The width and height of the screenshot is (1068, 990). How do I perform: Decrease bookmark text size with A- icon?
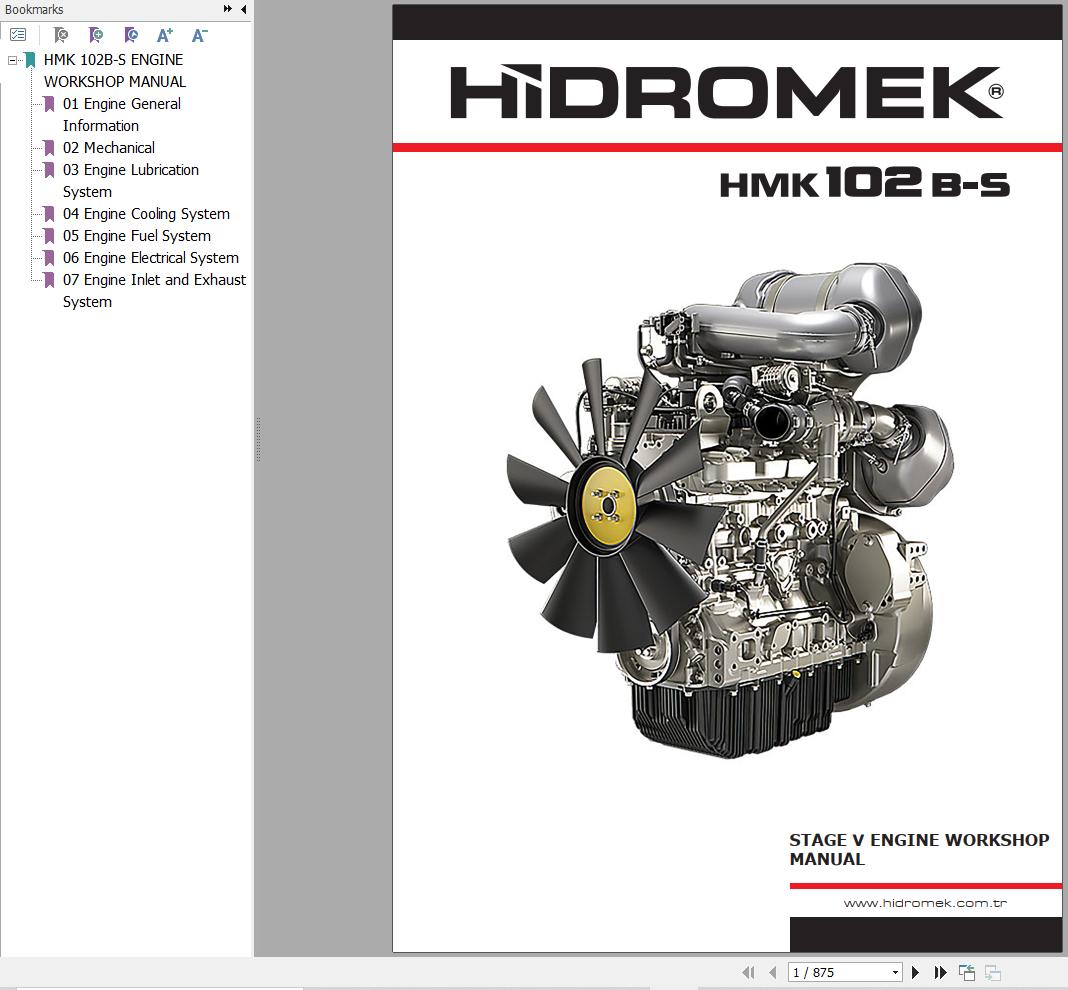click(x=199, y=35)
